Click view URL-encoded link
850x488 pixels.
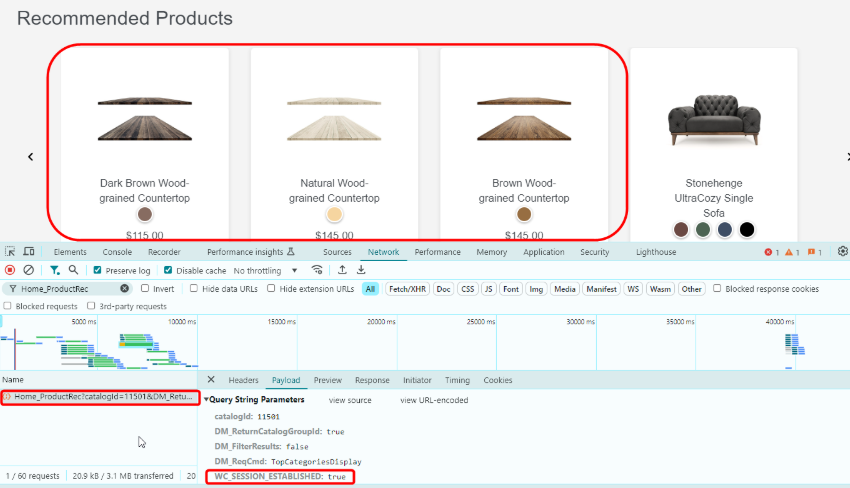click(434, 400)
